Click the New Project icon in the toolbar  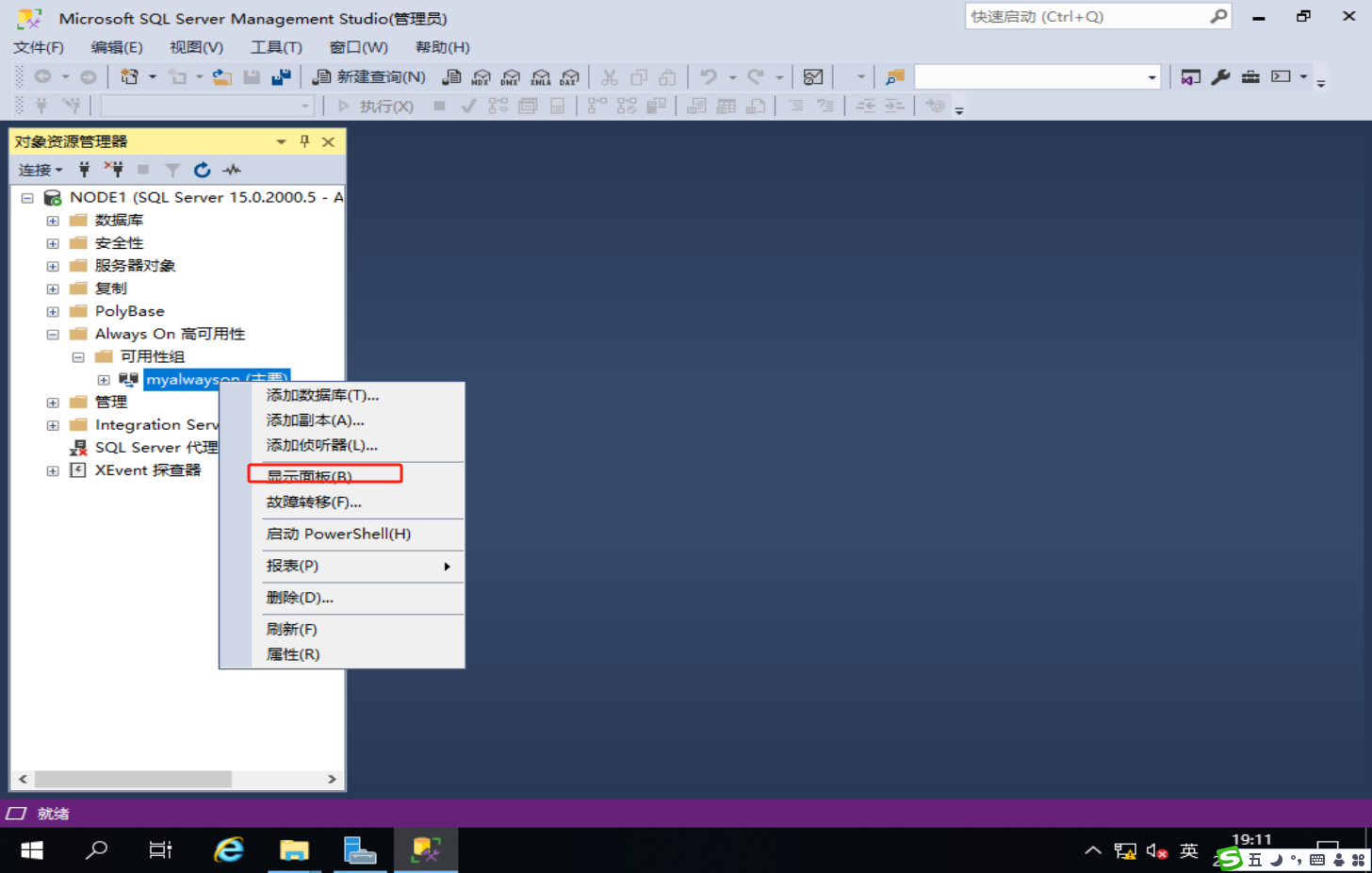pyautogui.click(x=129, y=77)
